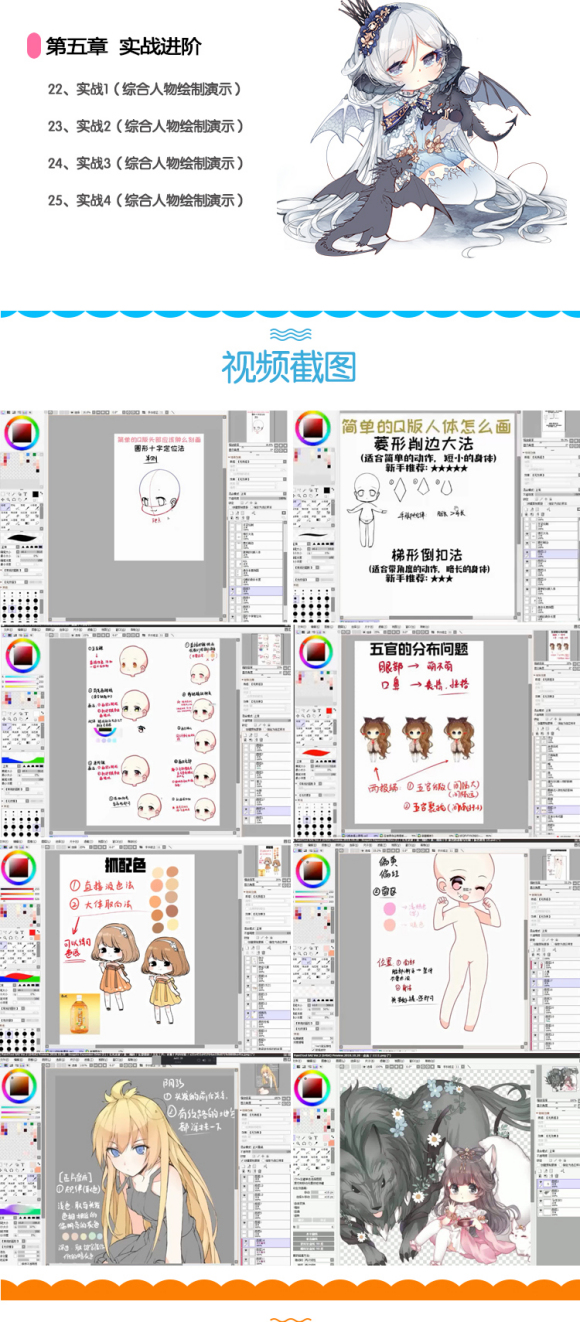Open the 菱形削边大法 body tutorial screenshot
This screenshot has width=580, height=1322.
pos(437,516)
